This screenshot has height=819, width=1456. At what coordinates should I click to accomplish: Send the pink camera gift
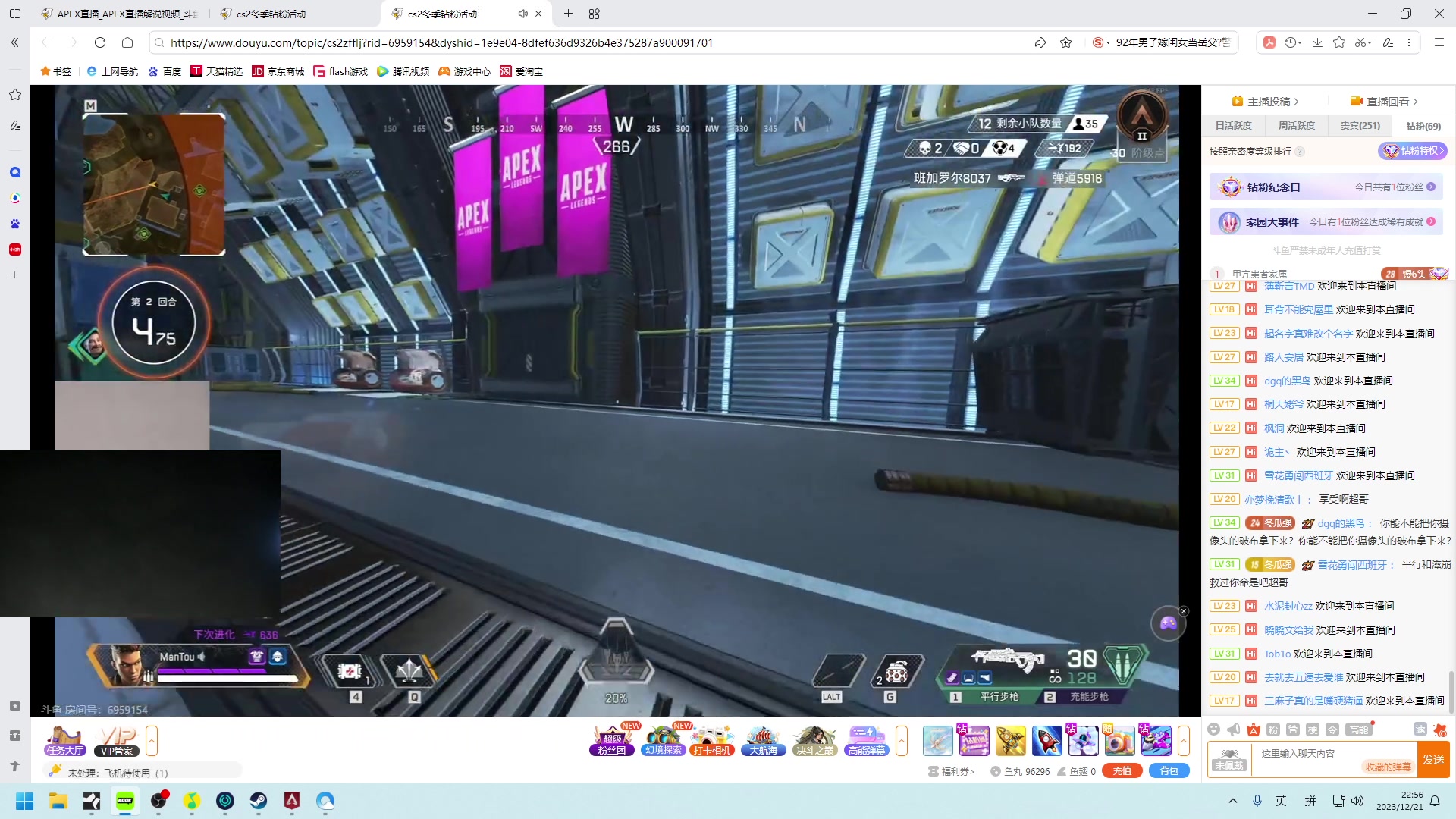click(1119, 741)
